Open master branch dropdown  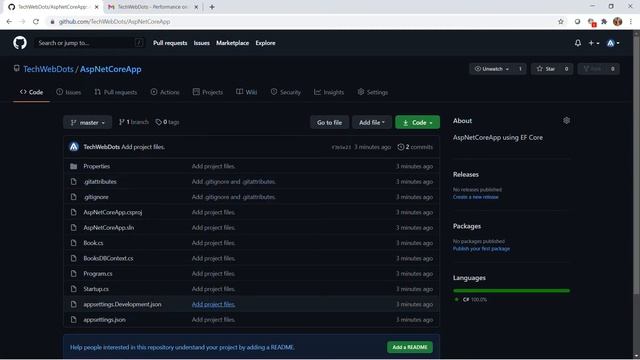pos(88,122)
